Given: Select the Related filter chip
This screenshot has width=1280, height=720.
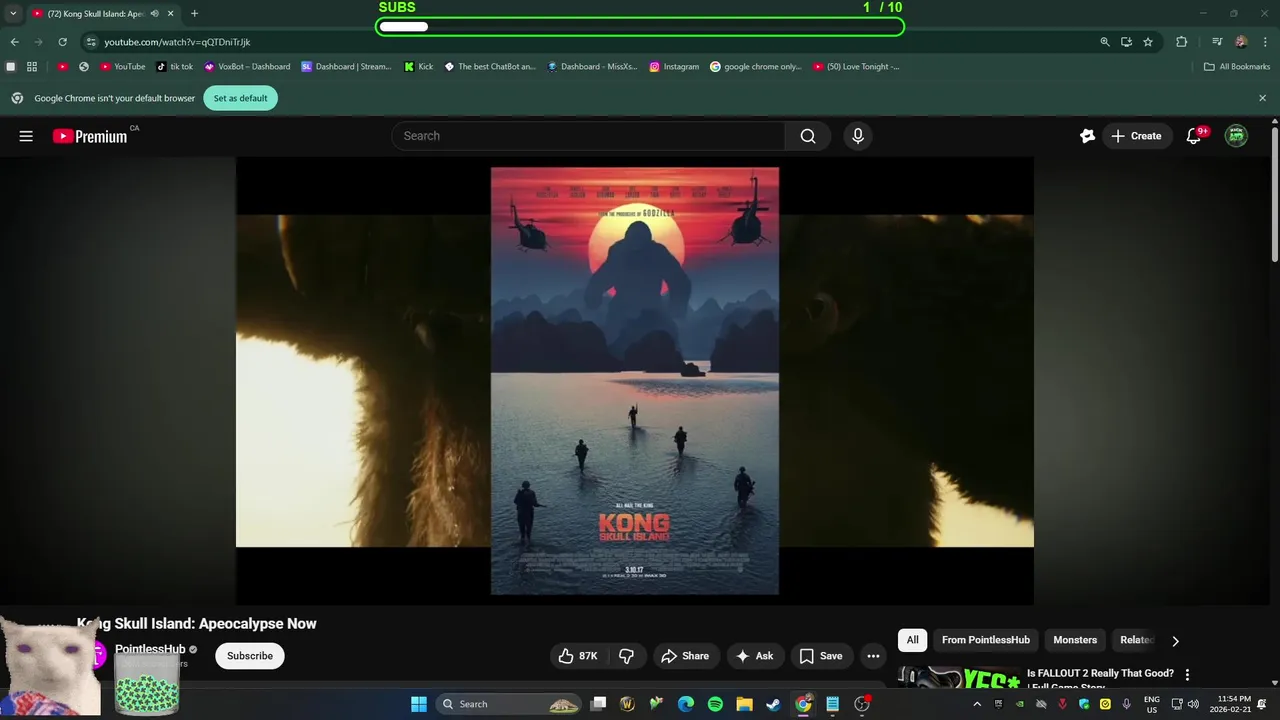Looking at the screenshot, I should pyautogui.click(x=1137, y=640).
